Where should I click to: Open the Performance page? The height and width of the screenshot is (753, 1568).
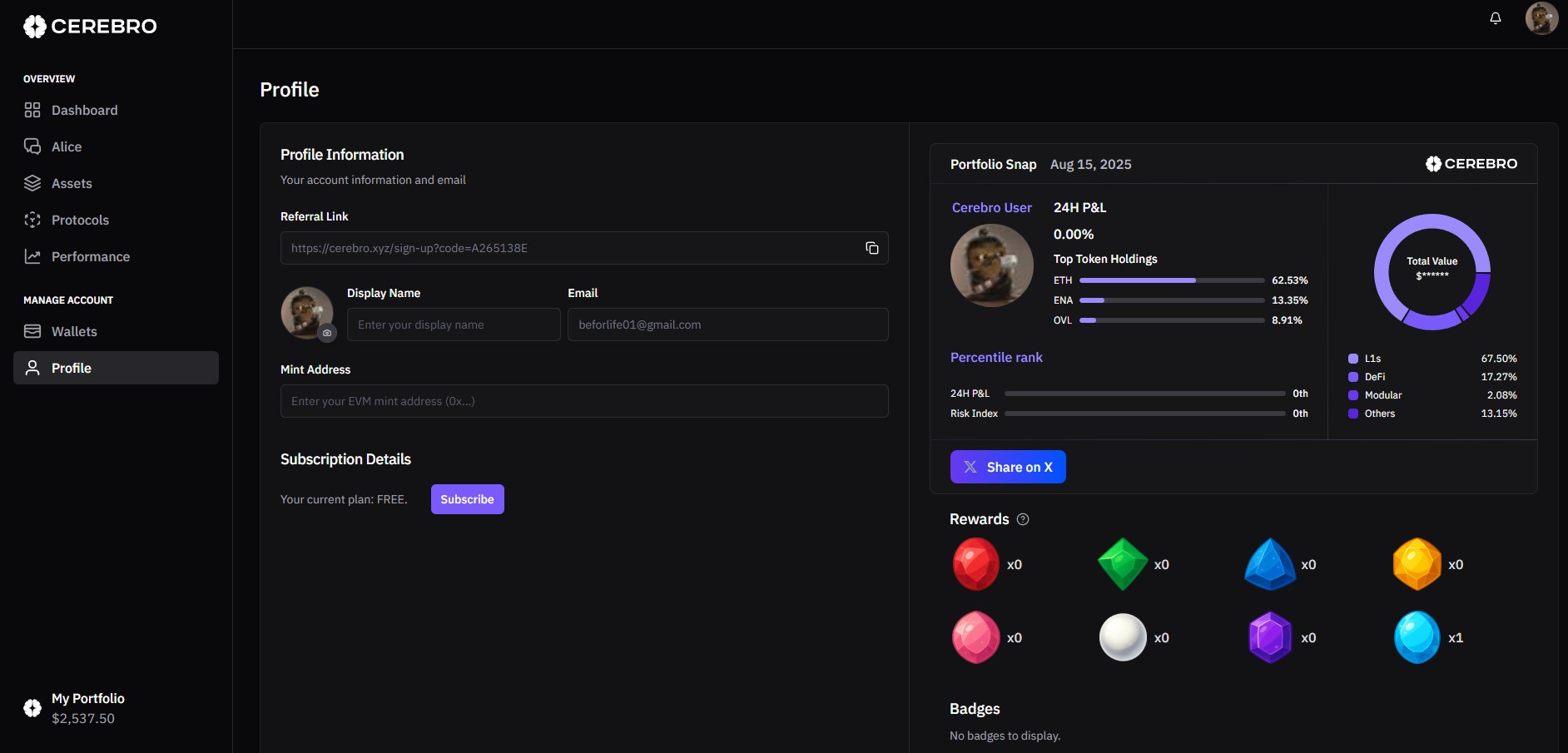click(90, 256)
